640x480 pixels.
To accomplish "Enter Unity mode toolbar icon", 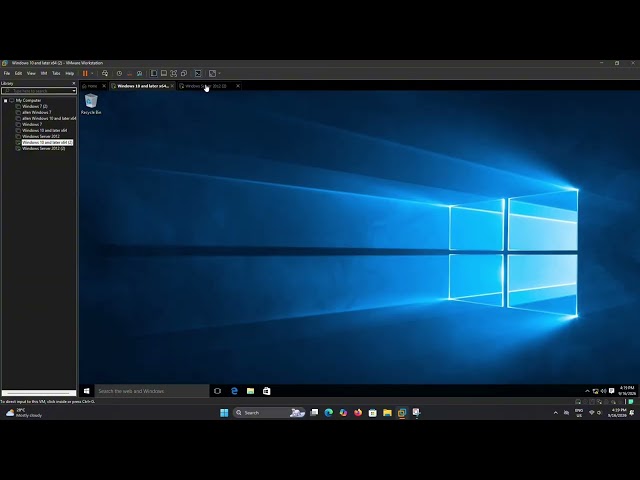I will (184, 73).
